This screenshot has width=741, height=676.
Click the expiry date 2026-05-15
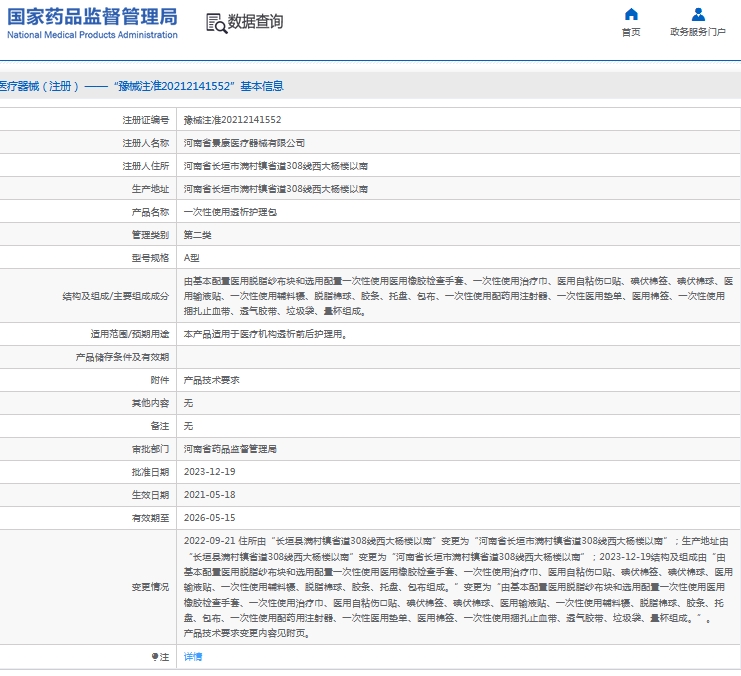pyautogui.click(x=209, y=518)
